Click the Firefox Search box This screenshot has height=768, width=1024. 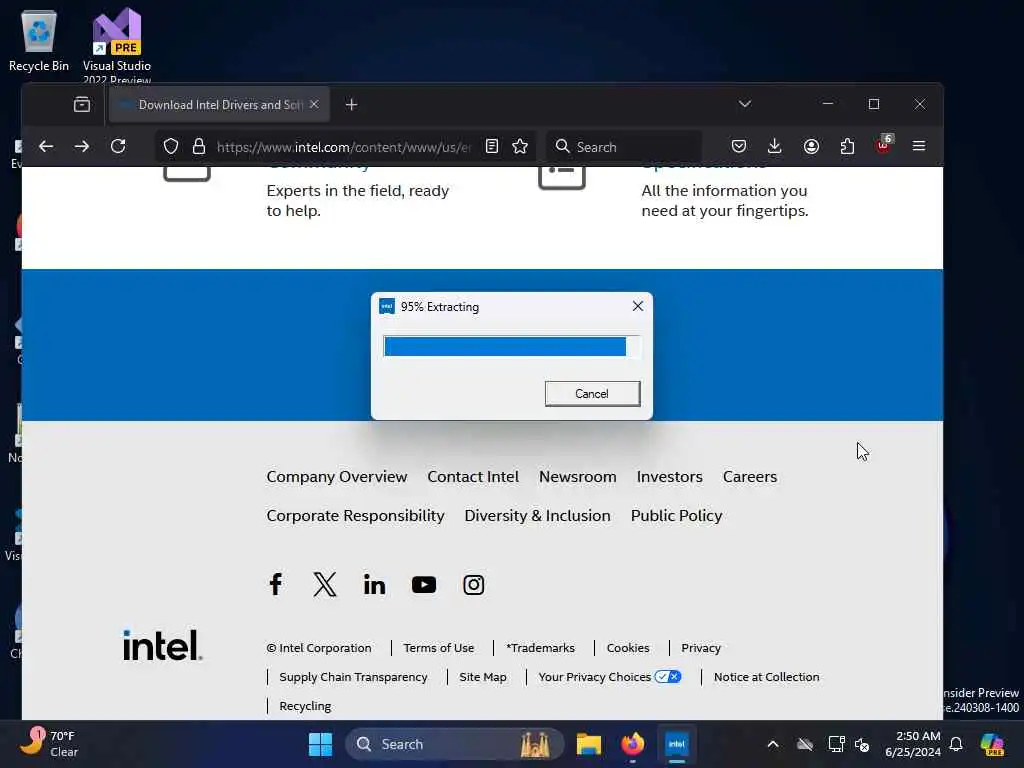pyautogui.click(x=624, y=147)
